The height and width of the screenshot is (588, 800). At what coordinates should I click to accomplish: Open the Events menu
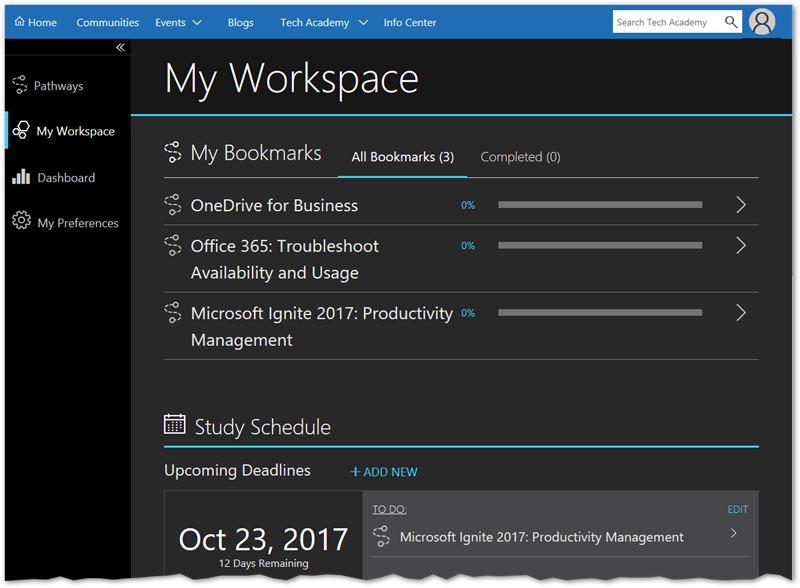click(170, 22)
